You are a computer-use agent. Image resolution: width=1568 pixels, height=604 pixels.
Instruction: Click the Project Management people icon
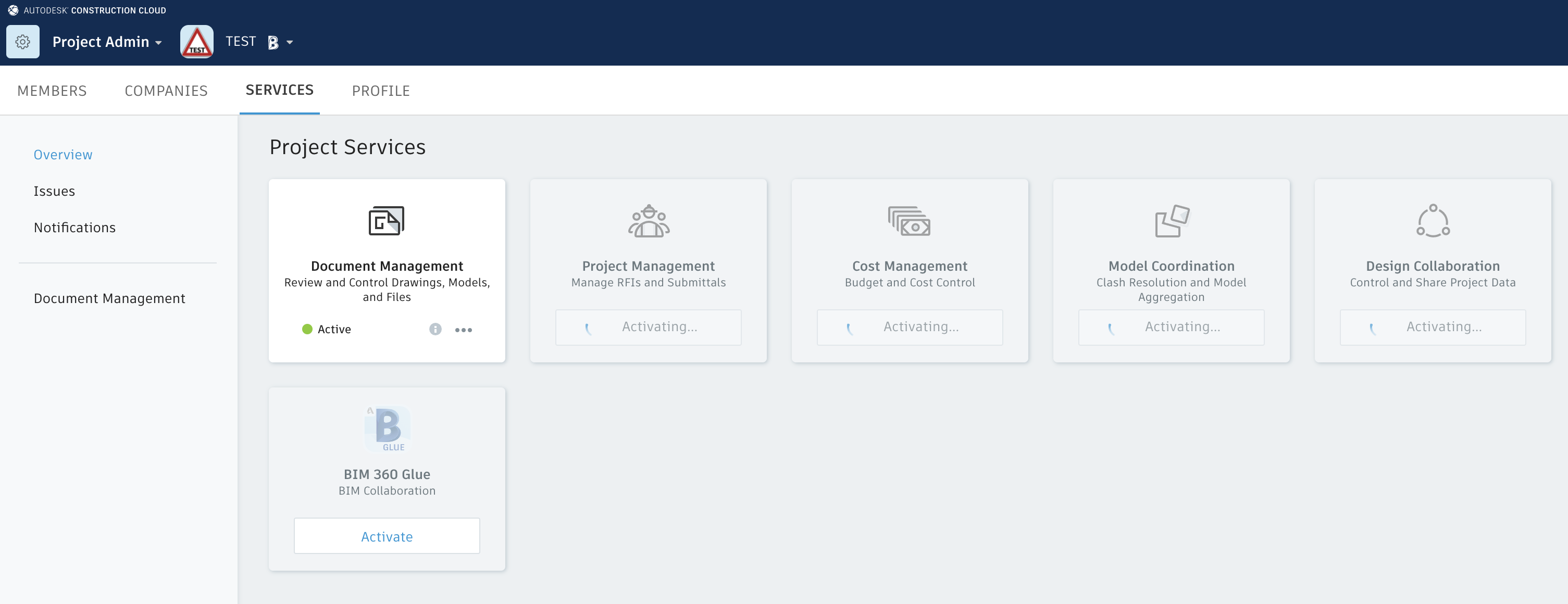pyautogui.click(x=648, y=221)
